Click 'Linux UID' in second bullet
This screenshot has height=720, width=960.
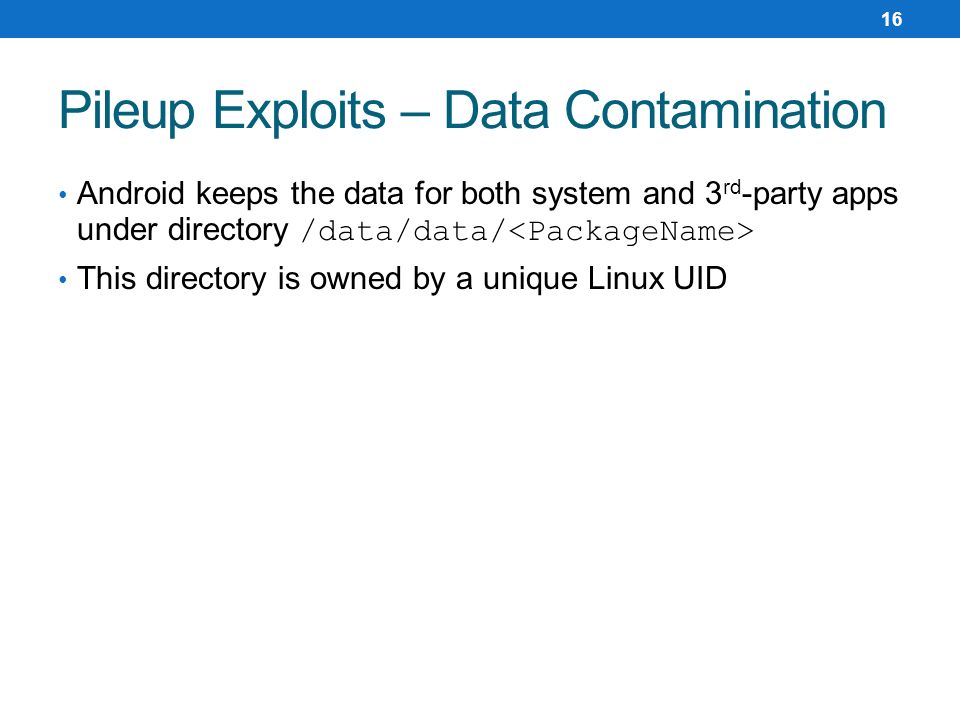657,279
